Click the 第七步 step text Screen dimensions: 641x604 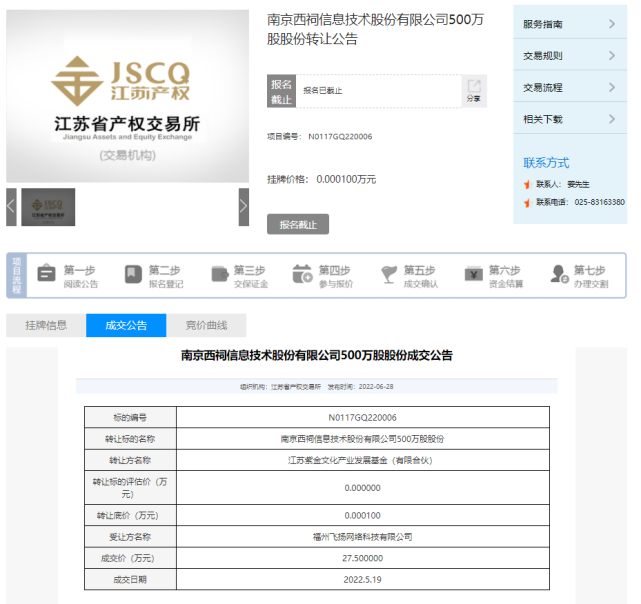click(x=589, y=270)
